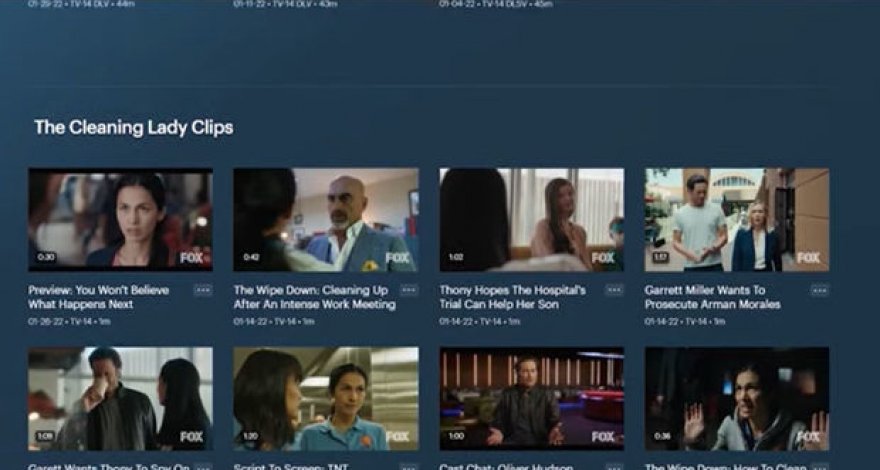Viewport: 880px width, 470px height.
Task: Click 0:36 duration badge on bottom-right thumbnail
Action: pos(662,437)
